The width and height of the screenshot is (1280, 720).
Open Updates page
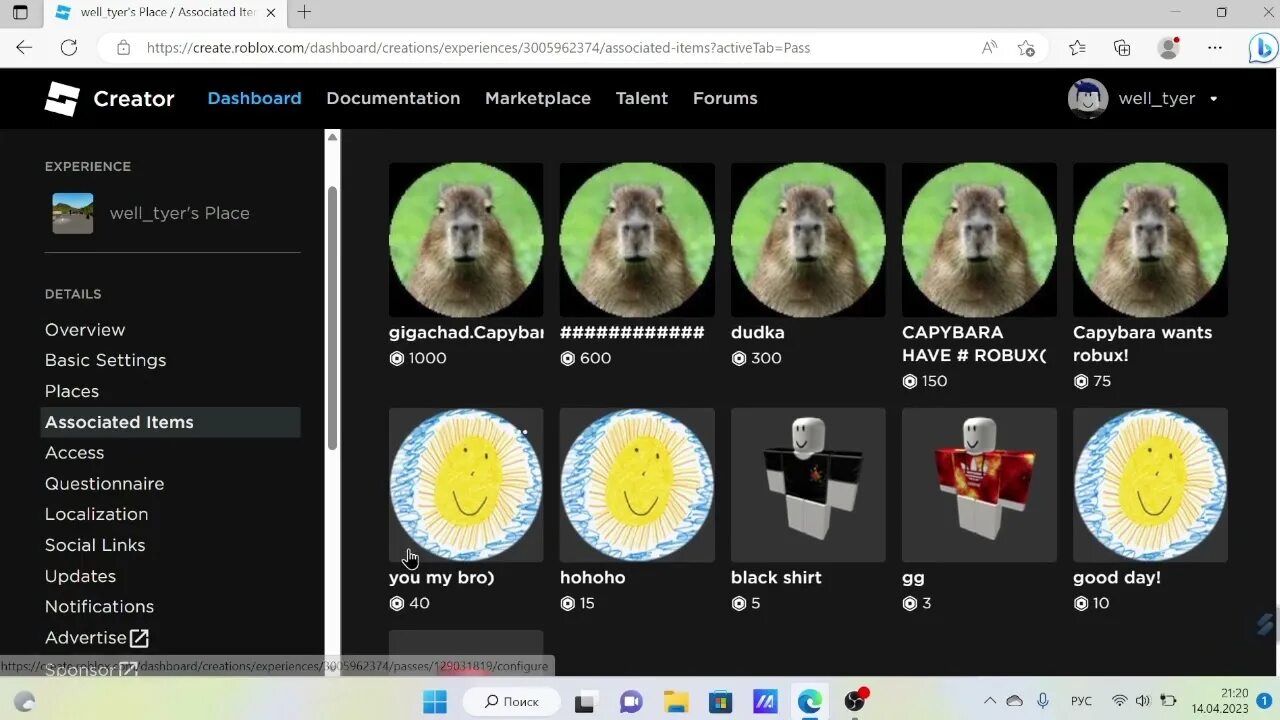click(80, 576)
